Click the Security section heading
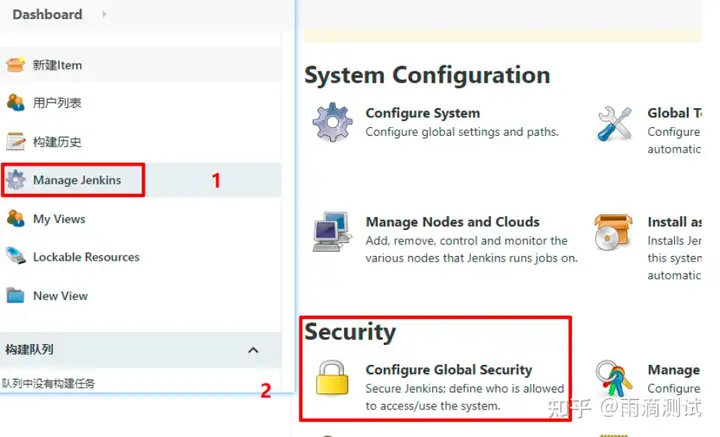Image resolution: width=720 pixels, height=437 pixels. [x=349, y=332]
